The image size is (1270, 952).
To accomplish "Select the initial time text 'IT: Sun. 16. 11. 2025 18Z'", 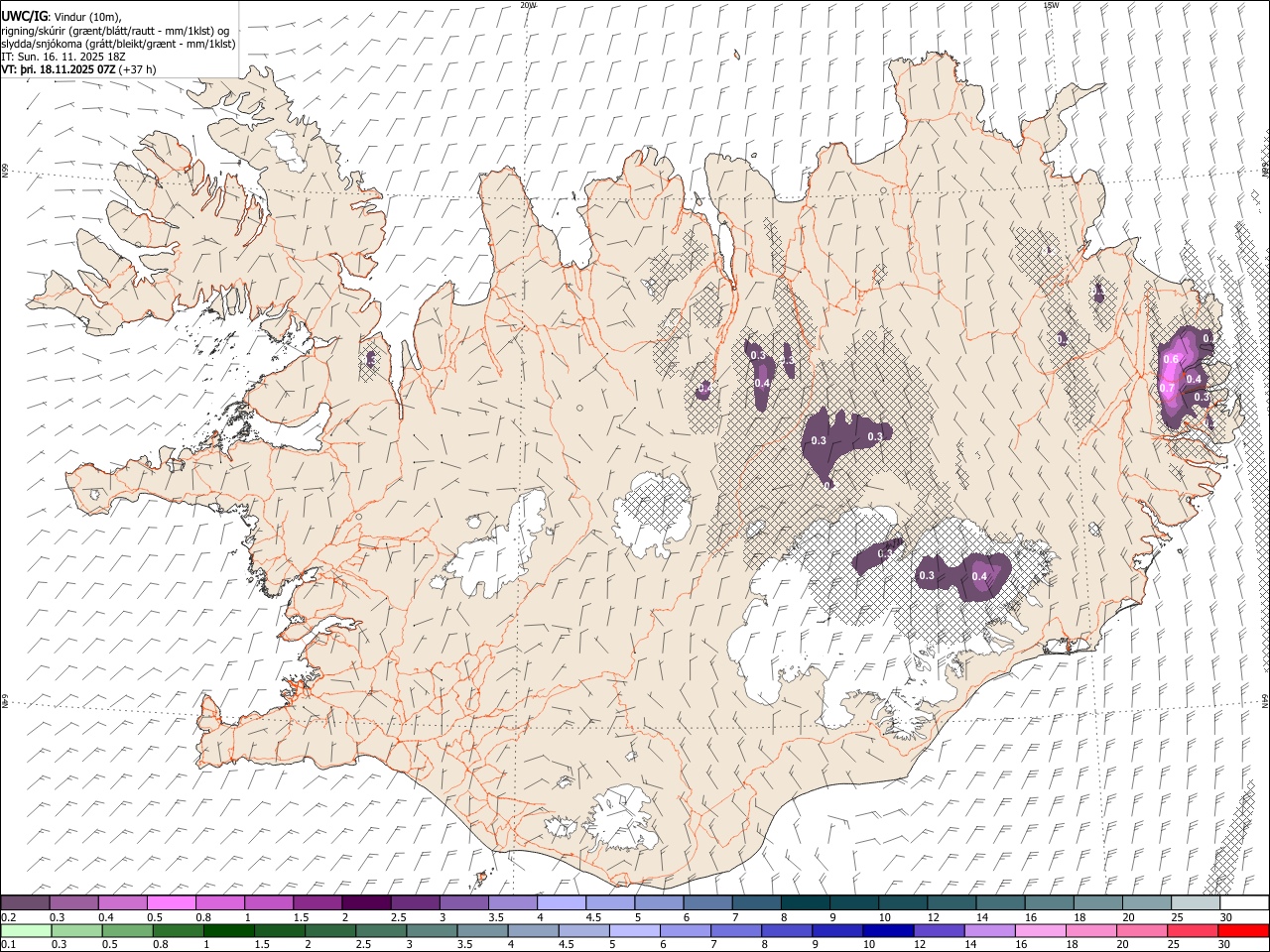I will pyautogui.click(x=63, y=57).
